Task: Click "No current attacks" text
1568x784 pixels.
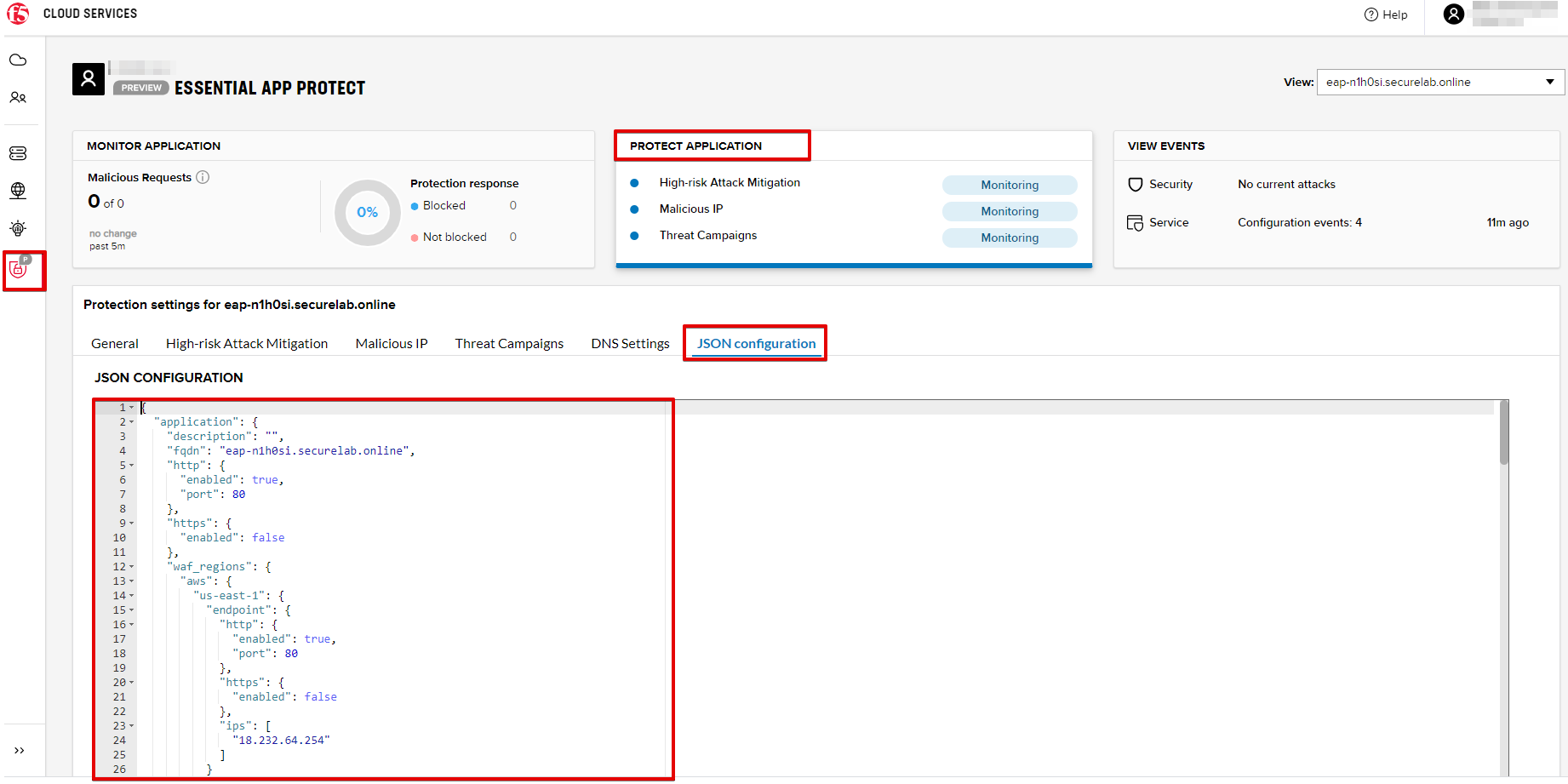Action: pyautogui.click(x=1286, y=185)
